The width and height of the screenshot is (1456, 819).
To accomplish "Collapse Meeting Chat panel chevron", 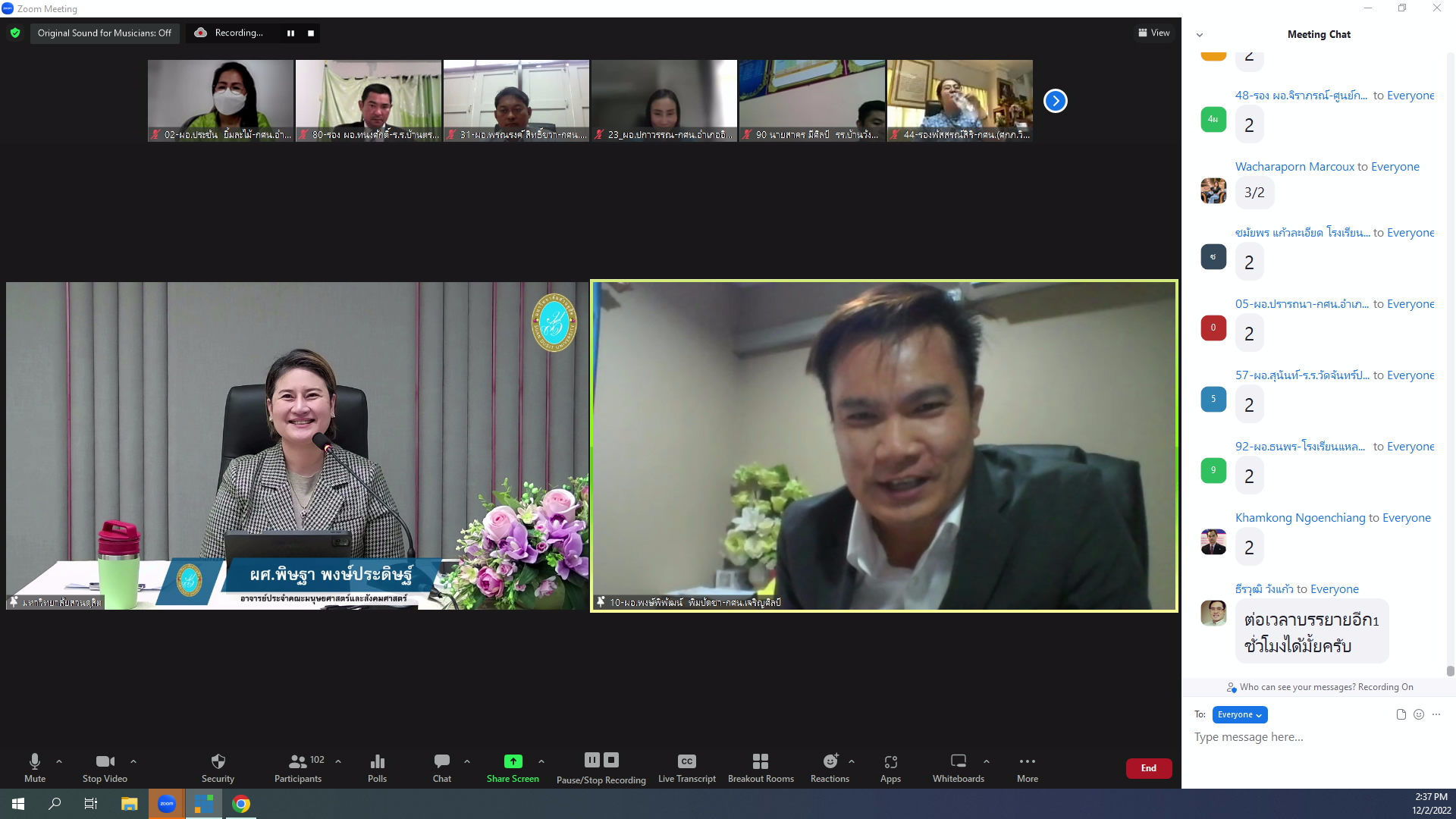I will pos(1200,35).
